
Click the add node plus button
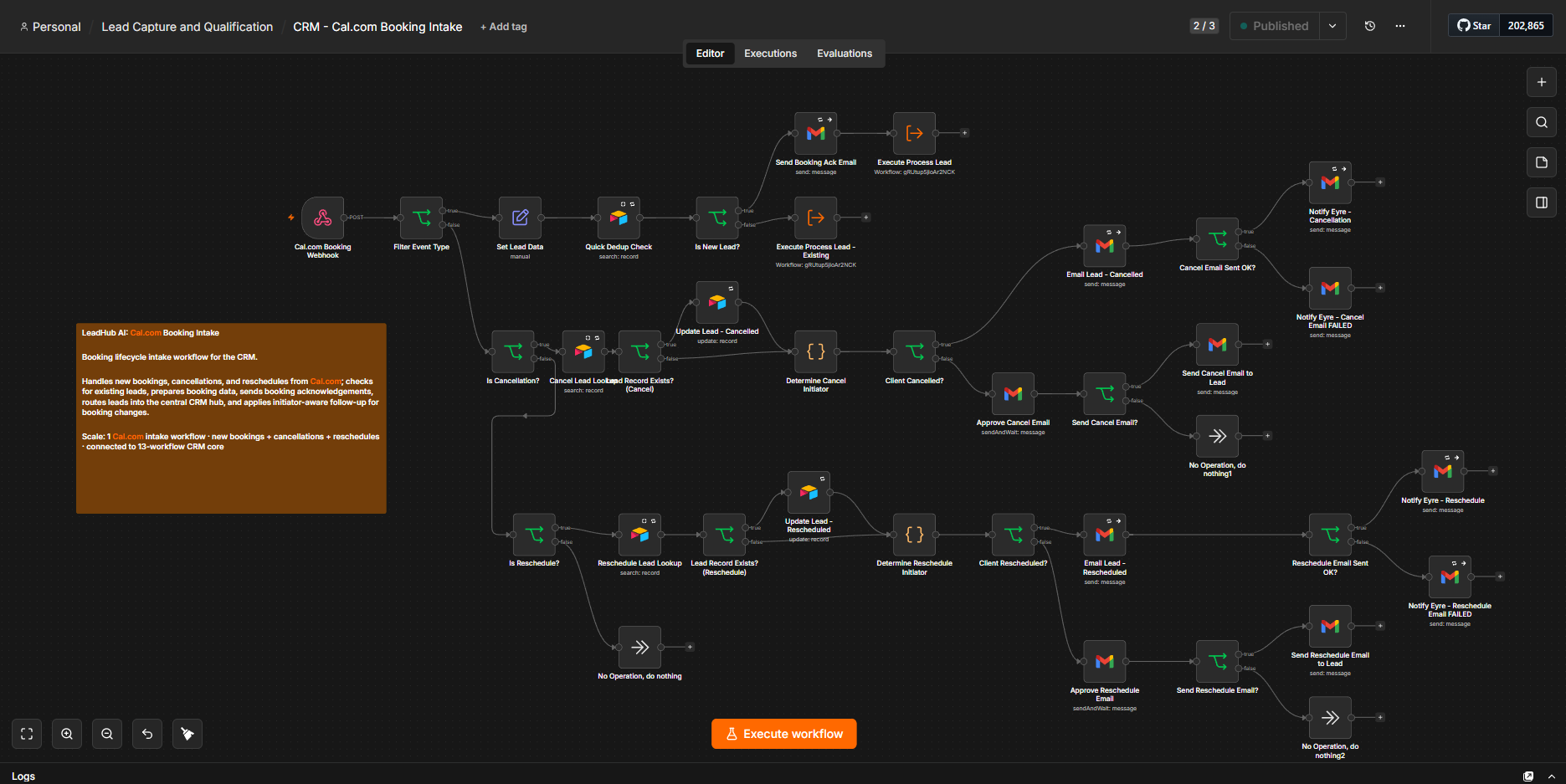coord(1542,82)
